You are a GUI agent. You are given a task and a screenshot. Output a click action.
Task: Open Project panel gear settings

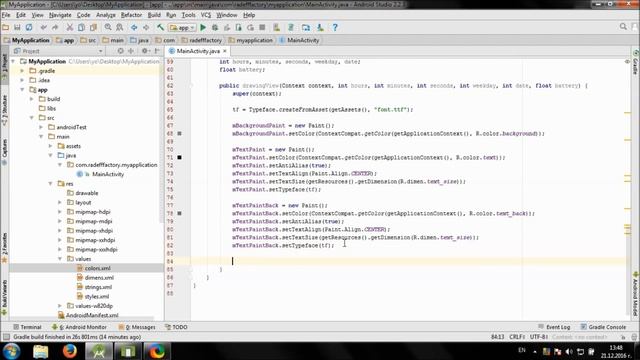point(145,51)
